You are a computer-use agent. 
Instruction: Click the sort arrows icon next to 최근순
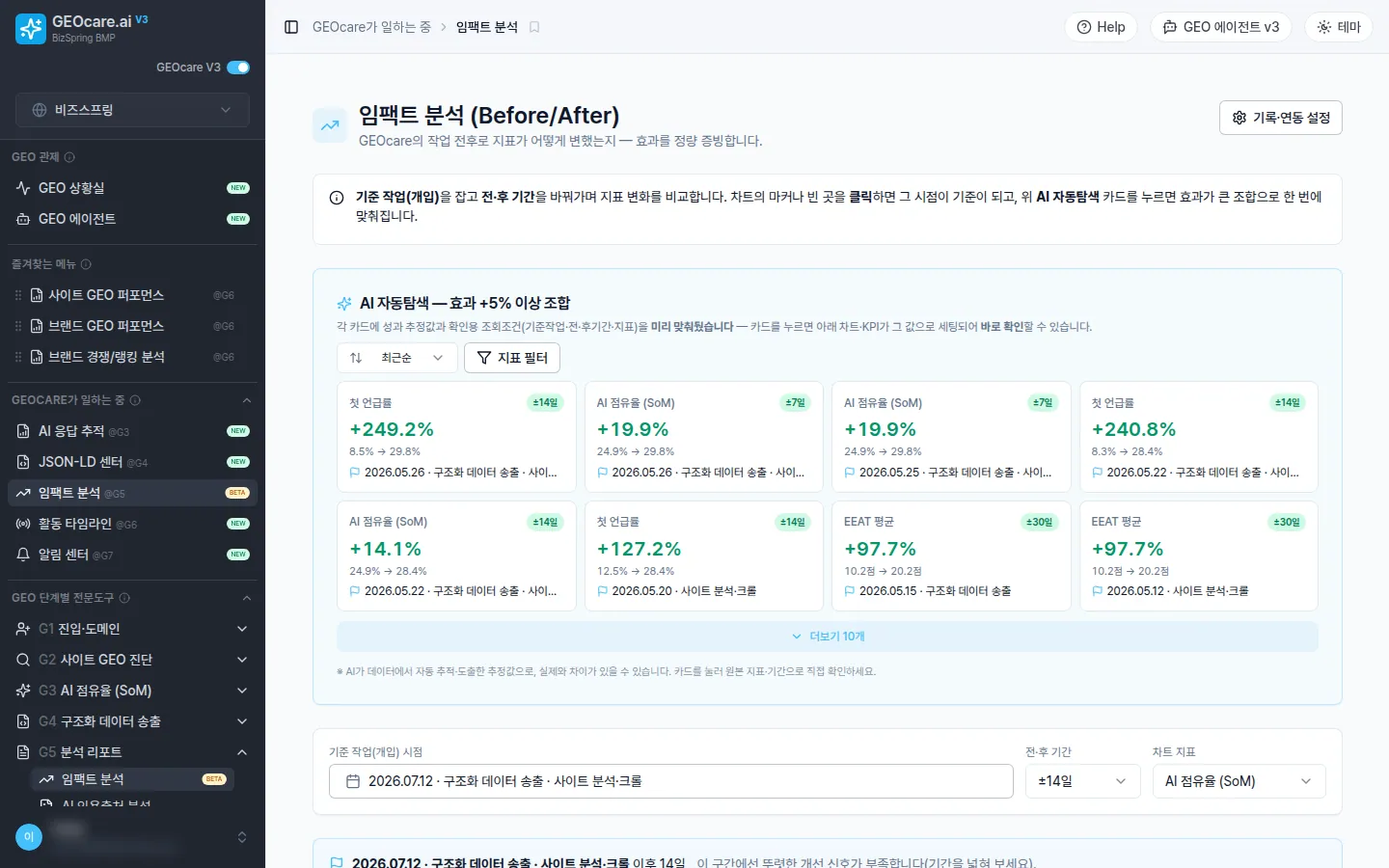(x=356, y=358)
